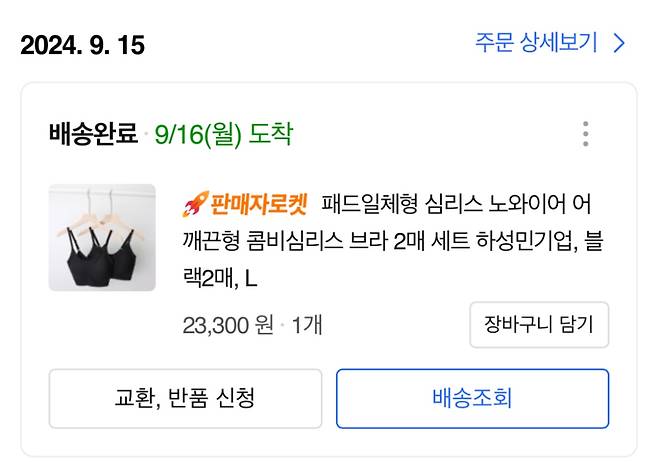Click the 1개 quantity text

(x=306, y=325)
